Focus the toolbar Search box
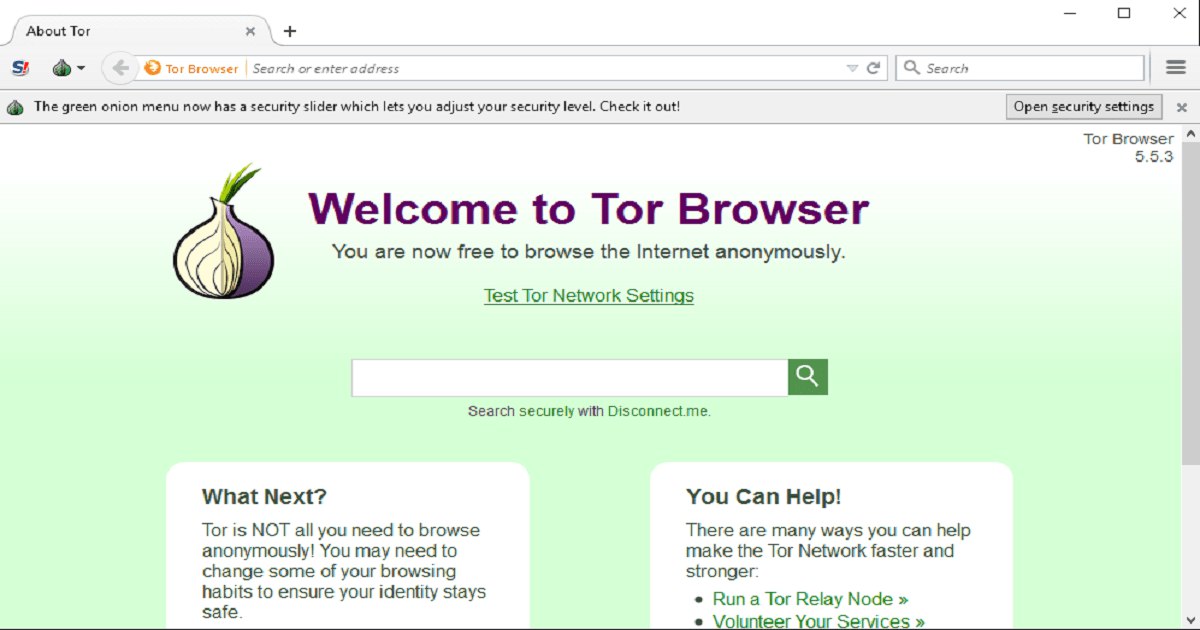 coord(1020,68)
